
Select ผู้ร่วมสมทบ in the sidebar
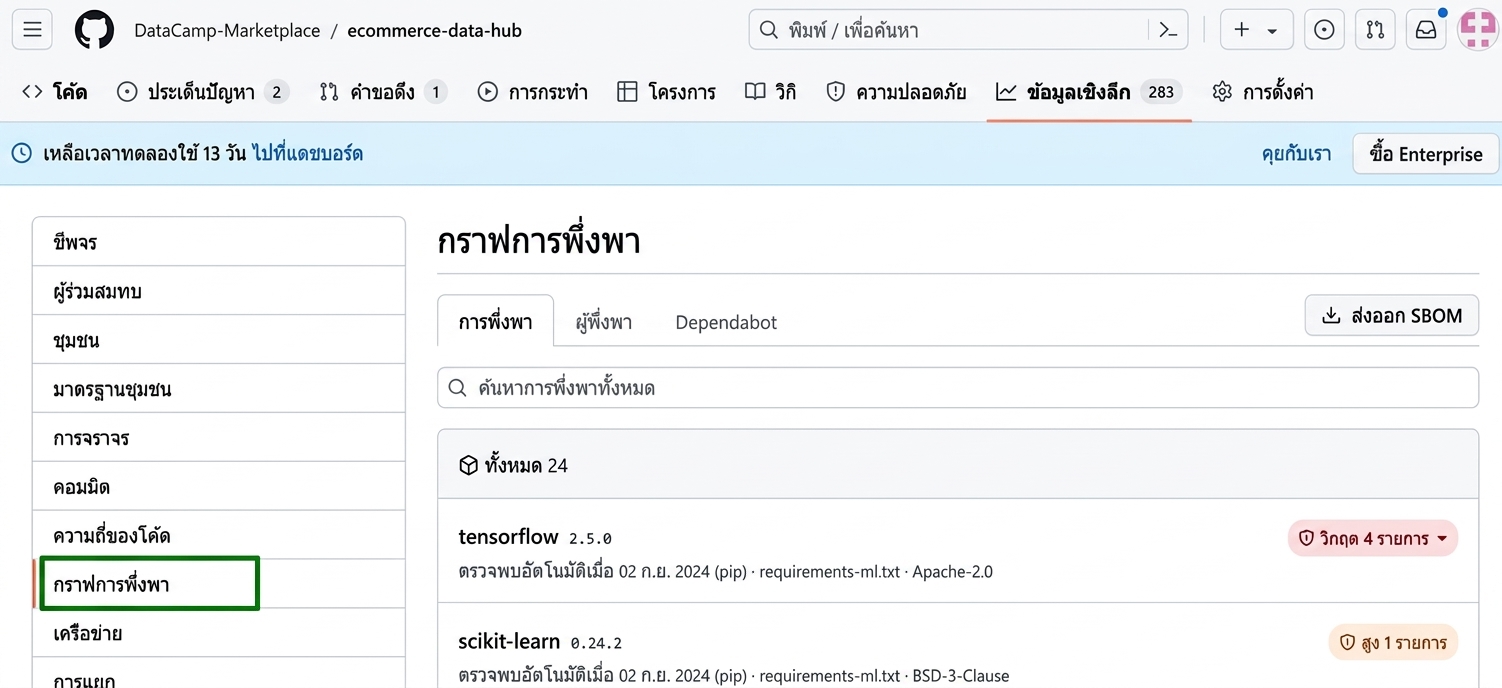[219, 291]
